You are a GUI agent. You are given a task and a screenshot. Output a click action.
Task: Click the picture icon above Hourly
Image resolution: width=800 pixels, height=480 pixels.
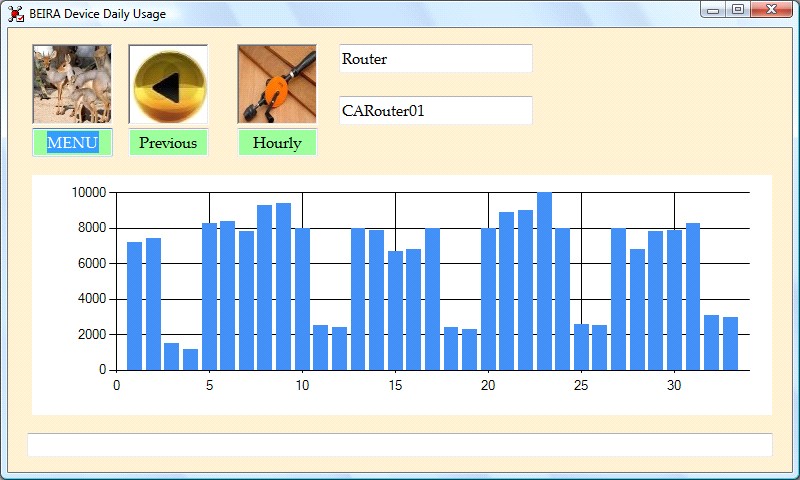click(x=277, y=84)
